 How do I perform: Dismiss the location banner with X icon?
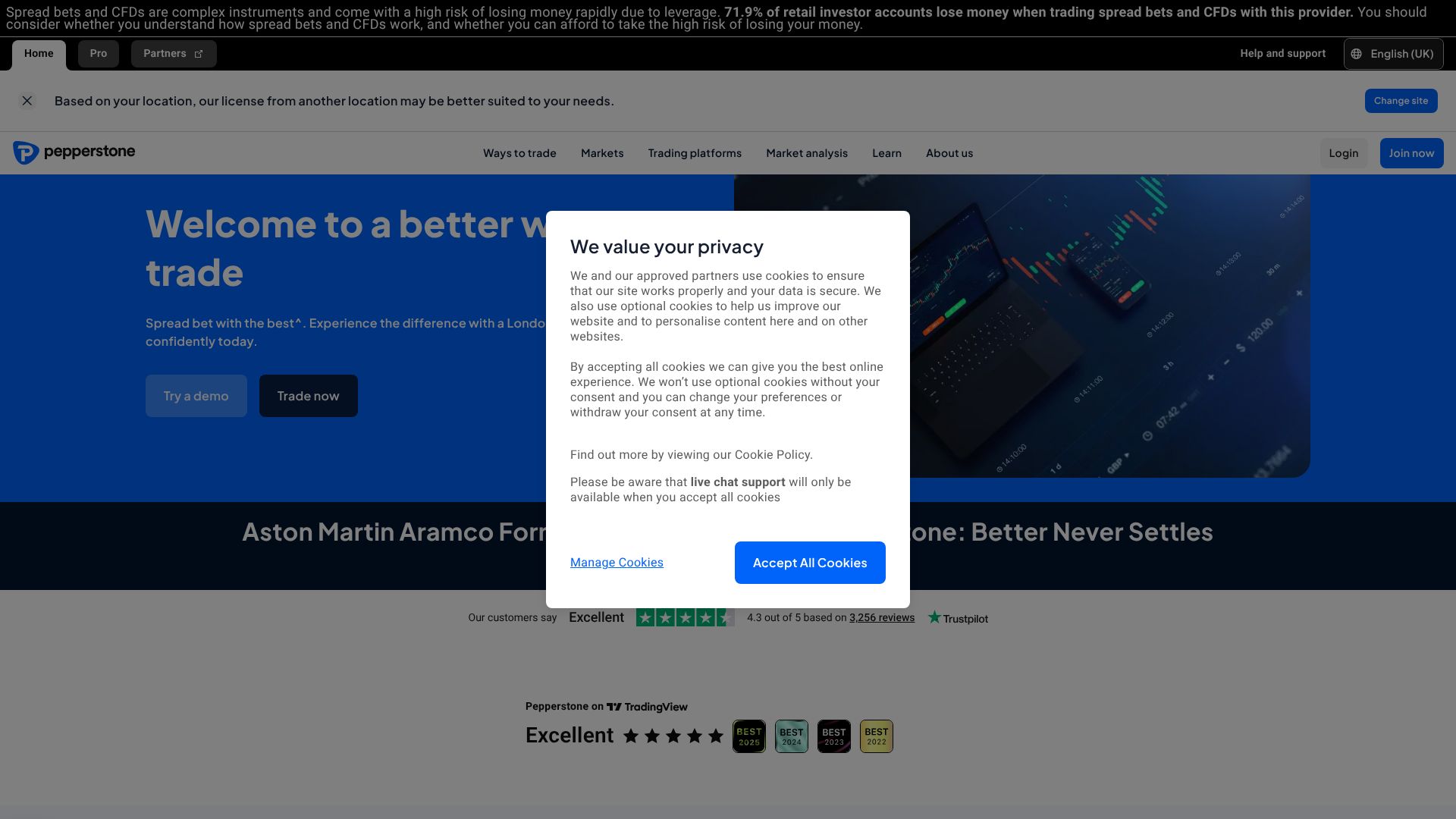tap(27, 101)
